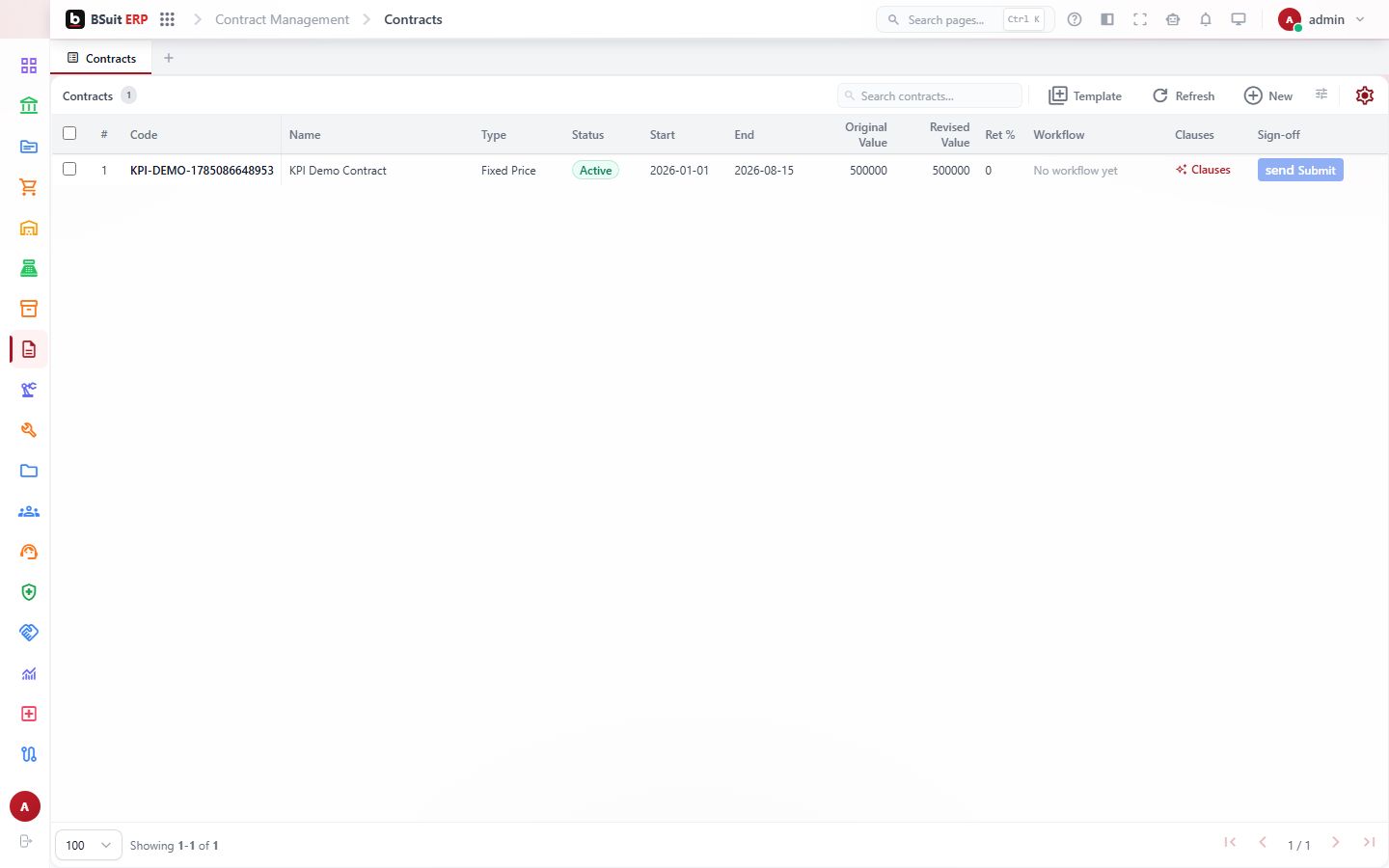The height and width of the screenshot is (868, 1389).
Task: Check the select-all checkbox in table header
Action: (x=69, y=133)
